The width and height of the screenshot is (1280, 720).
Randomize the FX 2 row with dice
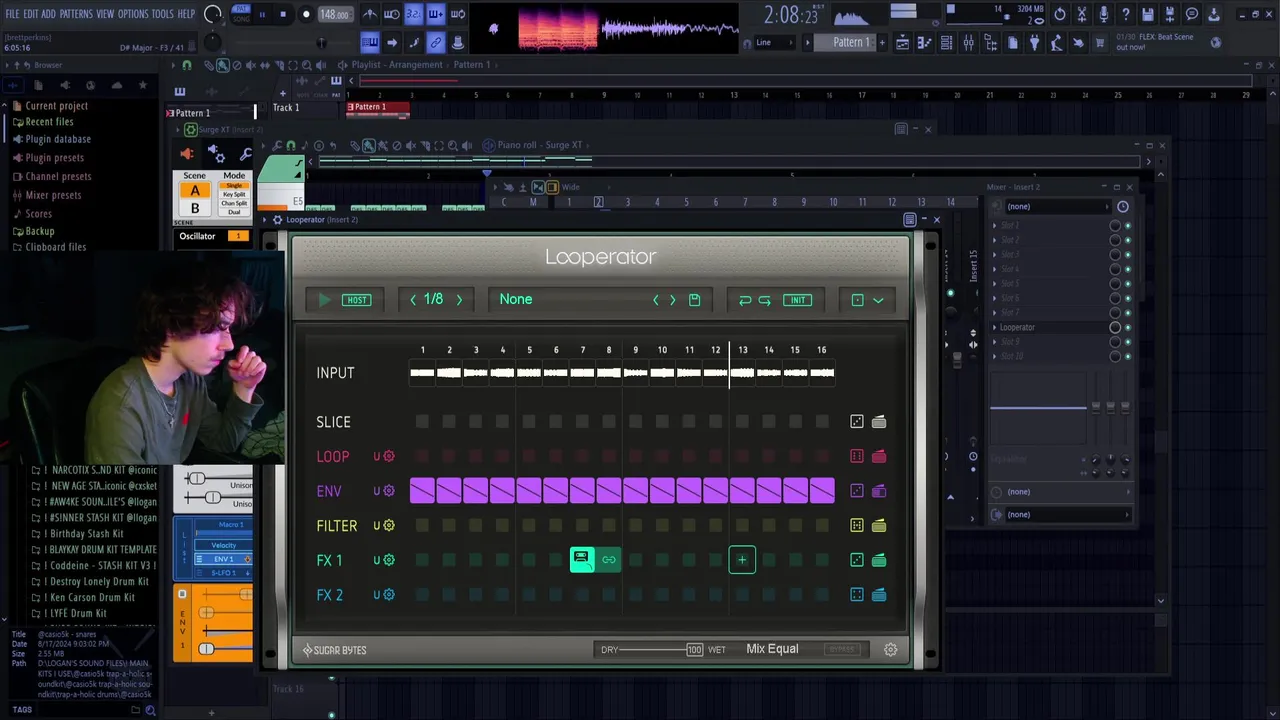coord(857,595)
